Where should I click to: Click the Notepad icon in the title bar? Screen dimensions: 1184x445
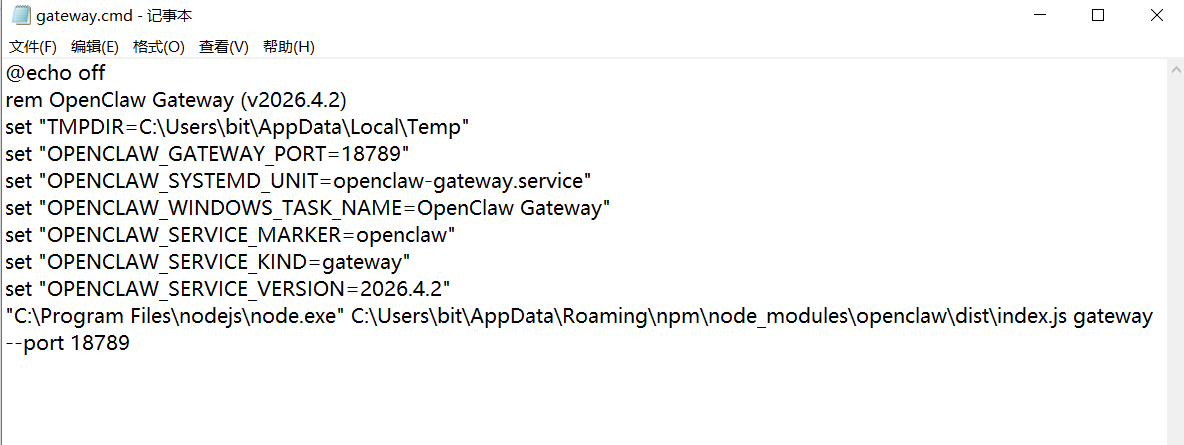[x=20, y=16]
